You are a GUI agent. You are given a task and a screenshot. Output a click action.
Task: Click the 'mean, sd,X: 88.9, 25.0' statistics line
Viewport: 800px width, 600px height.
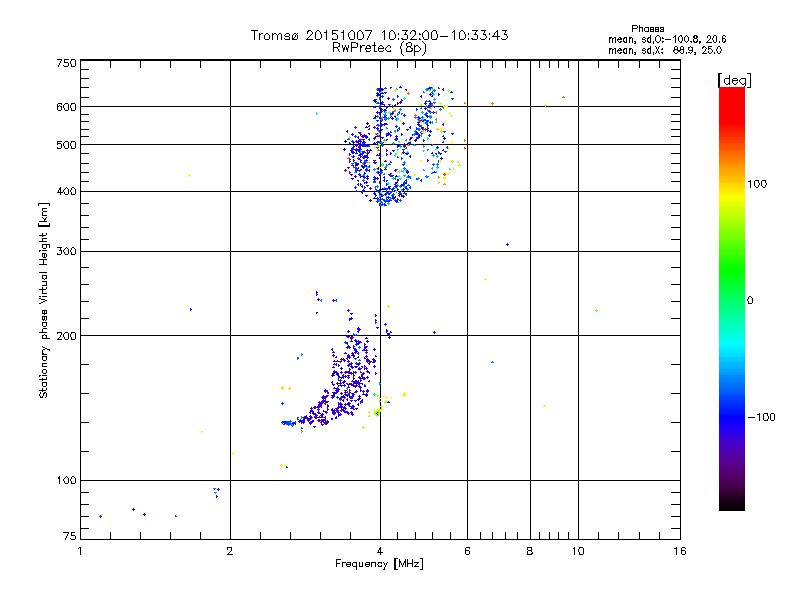pyautogui.click(x=665, y=50)
